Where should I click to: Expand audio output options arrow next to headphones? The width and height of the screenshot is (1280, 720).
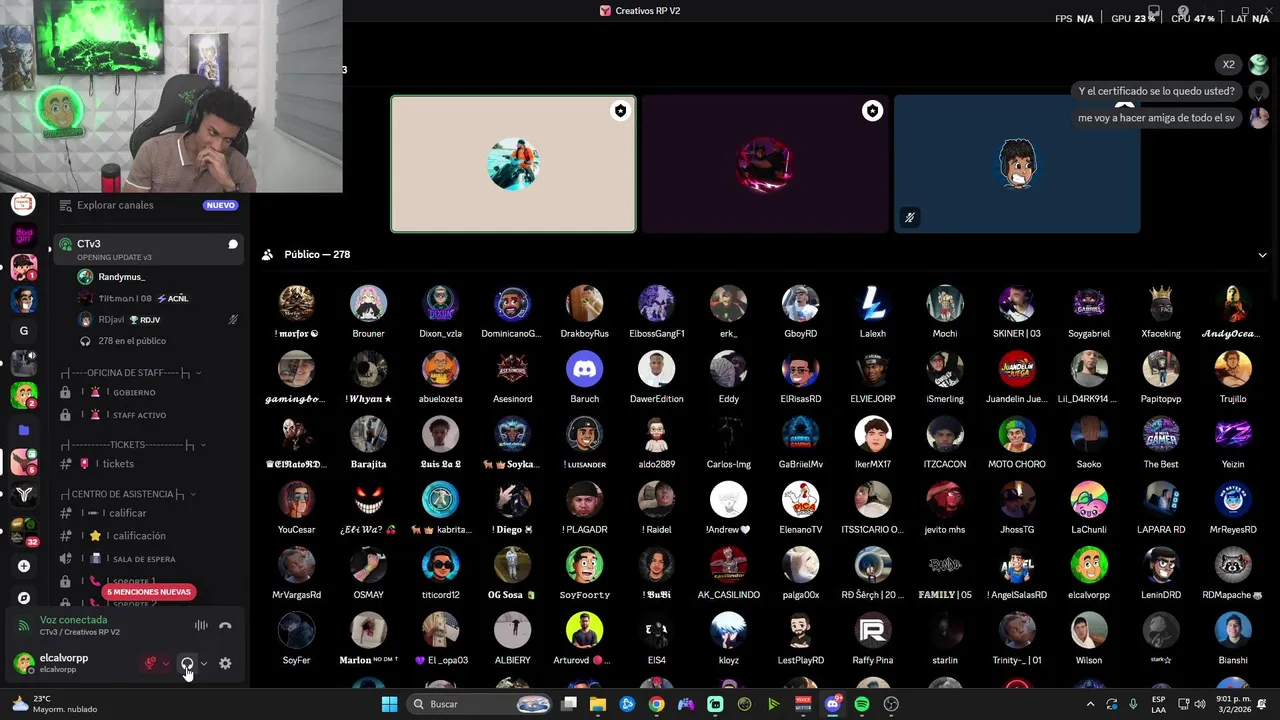tap(204, 663)
